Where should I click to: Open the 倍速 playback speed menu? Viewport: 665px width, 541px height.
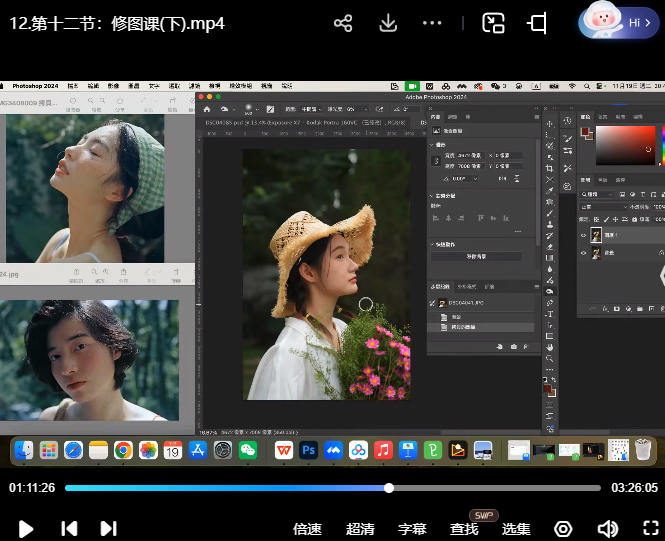pos(307,528)
